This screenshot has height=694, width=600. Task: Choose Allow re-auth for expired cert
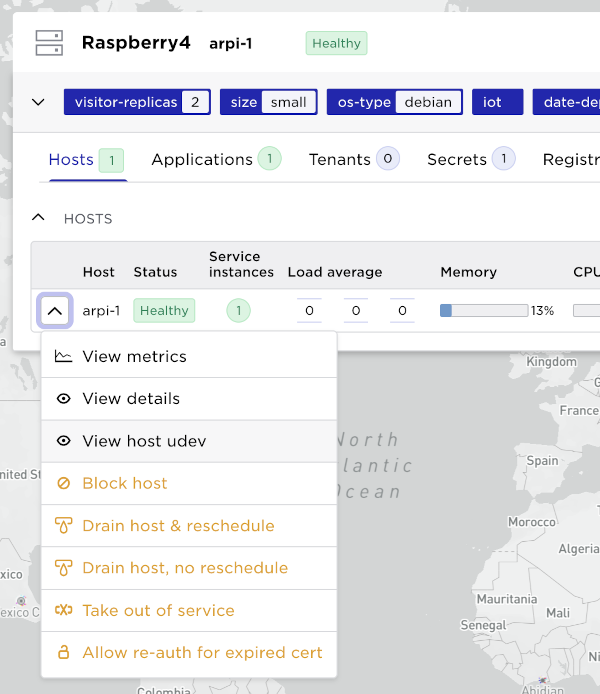[x=202, y=653]
